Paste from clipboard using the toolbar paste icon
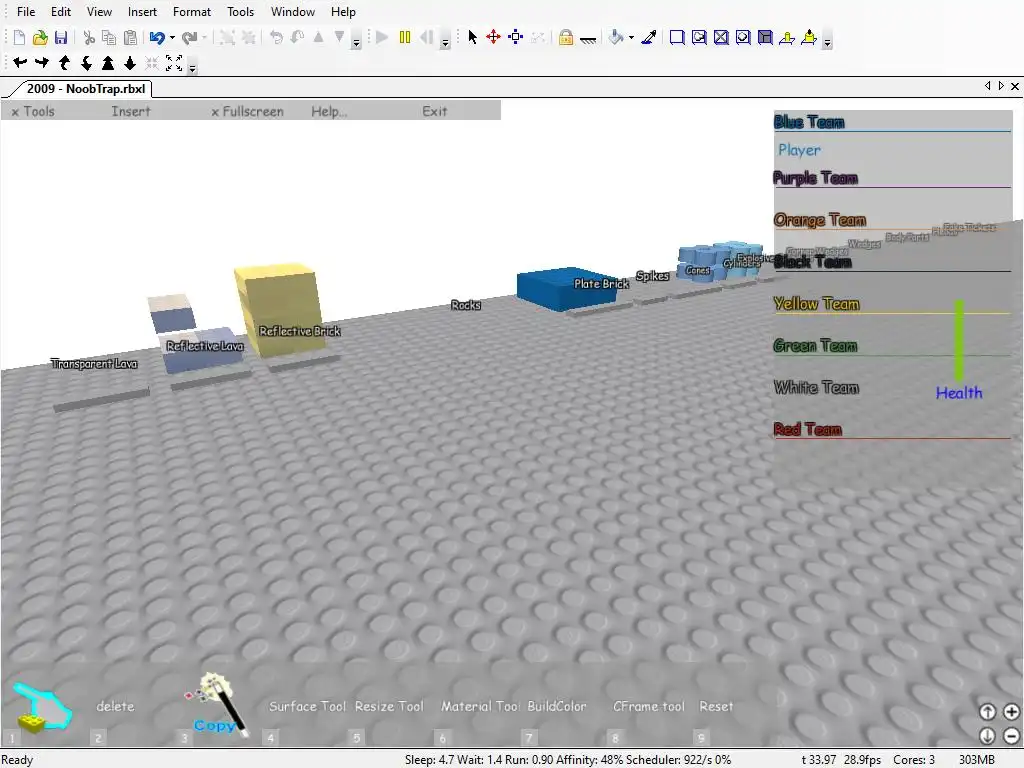This screenshot has height=768, width=1024. (x=131, y=37)
